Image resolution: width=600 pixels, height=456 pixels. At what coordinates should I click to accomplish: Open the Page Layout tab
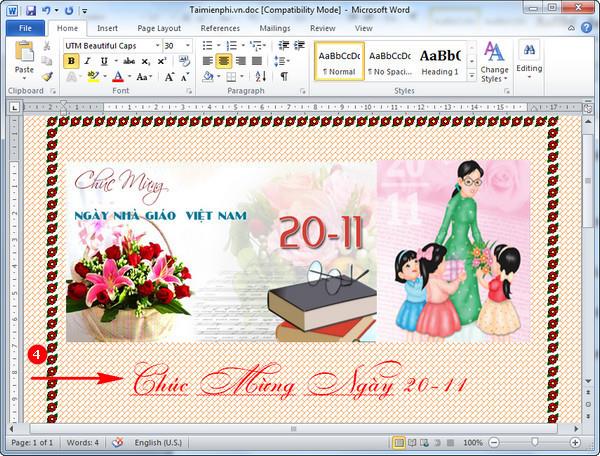[159, 28]
